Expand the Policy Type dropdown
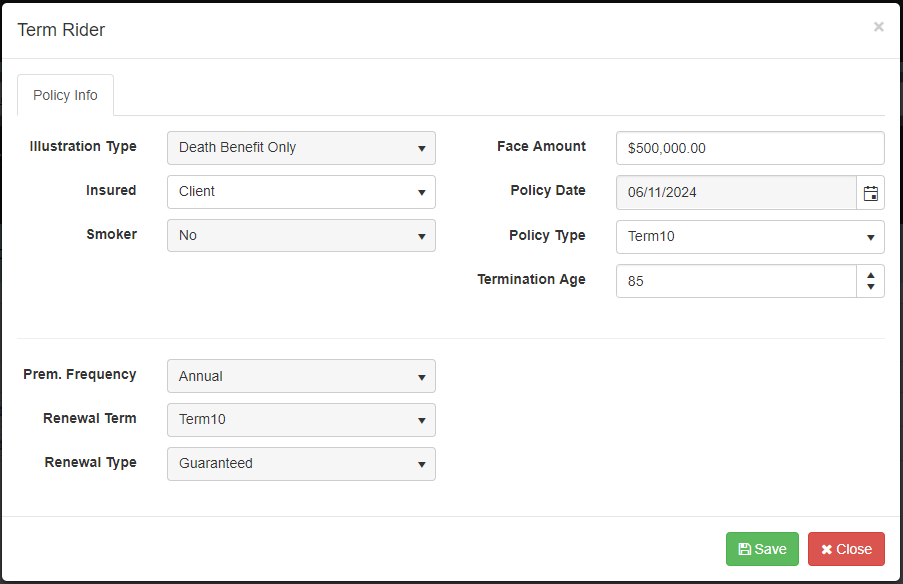 [750, 237]
